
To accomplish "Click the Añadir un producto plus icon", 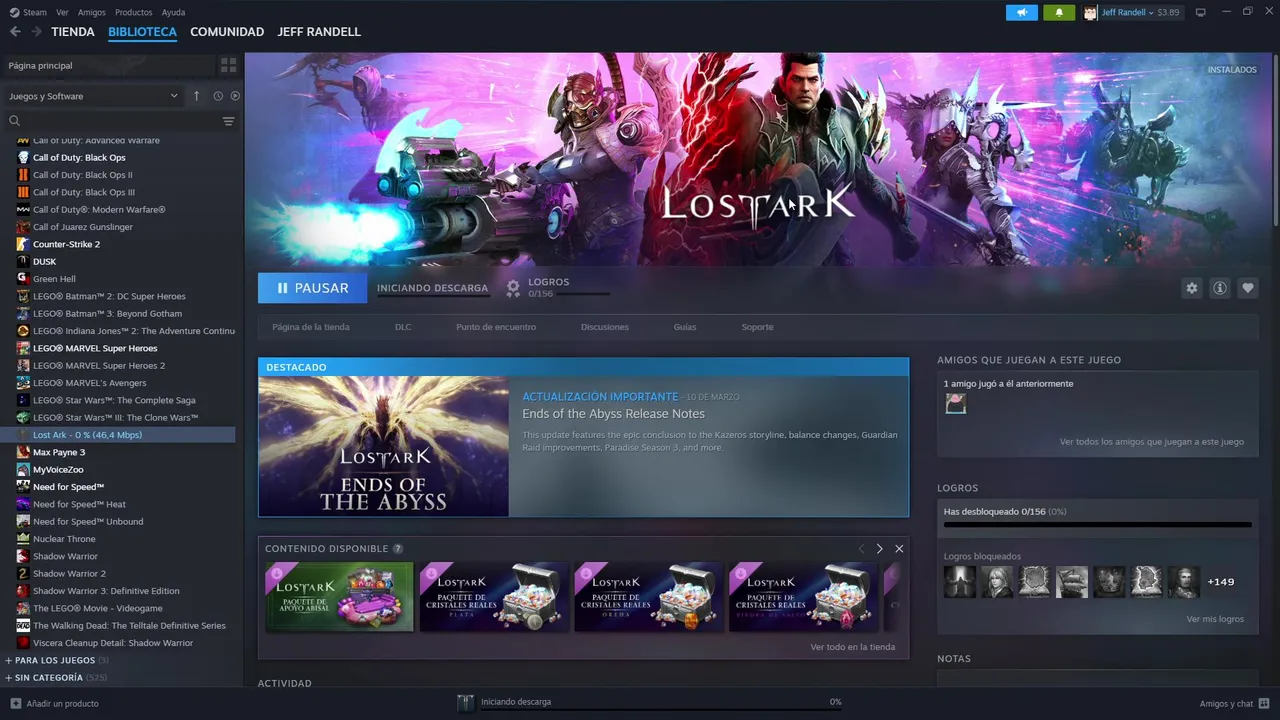I will [x=15, y=703].
